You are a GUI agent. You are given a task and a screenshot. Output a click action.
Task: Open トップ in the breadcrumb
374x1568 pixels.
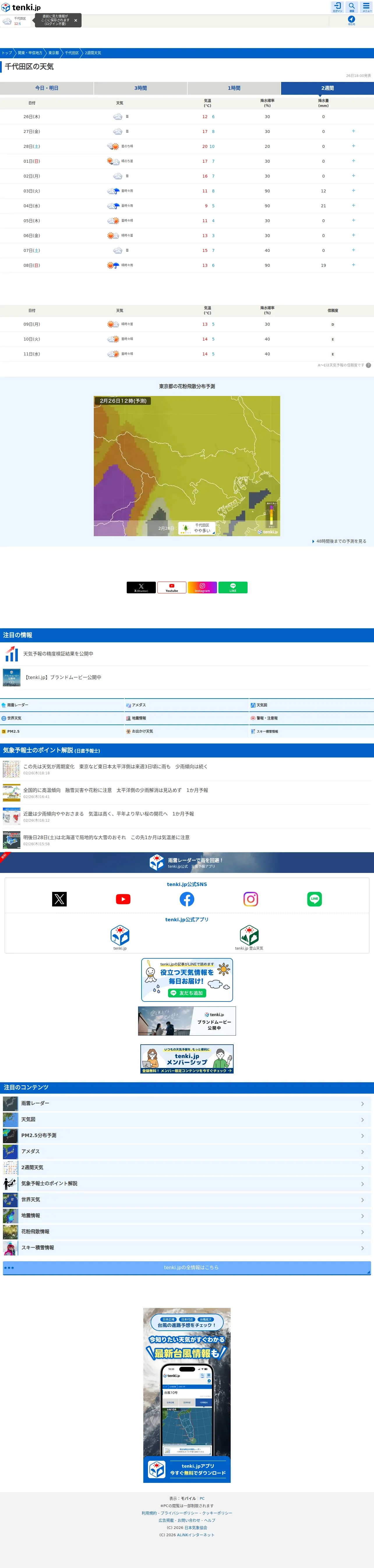[7, 53]
